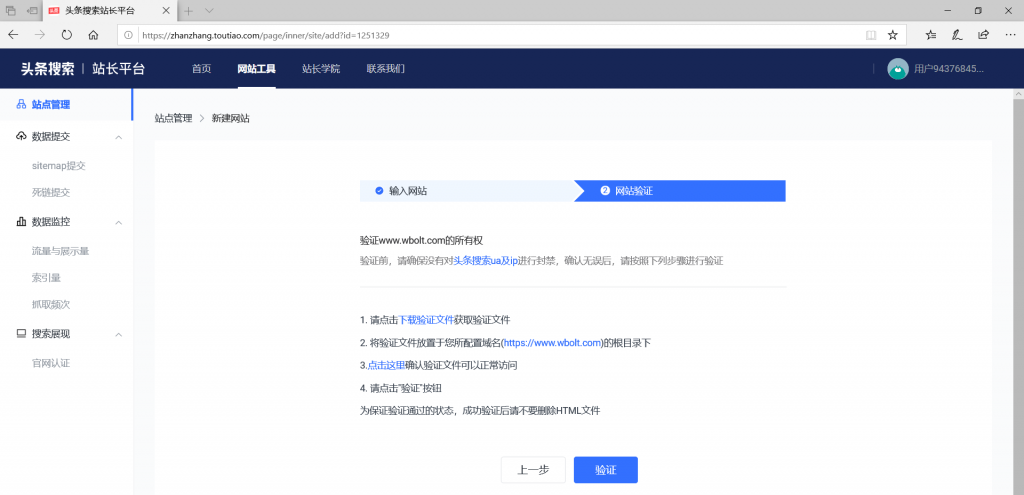
Task: Collapse the 数据监控 sidebar section
Action: [x=118, y=222]
